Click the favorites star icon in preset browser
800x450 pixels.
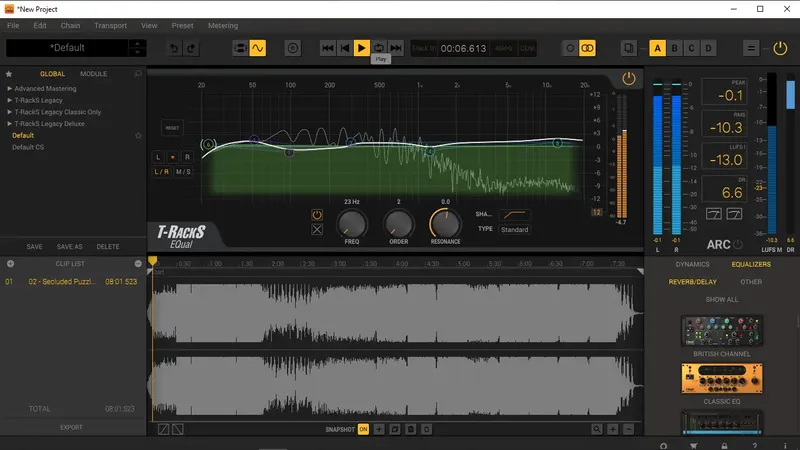[9, 74]
